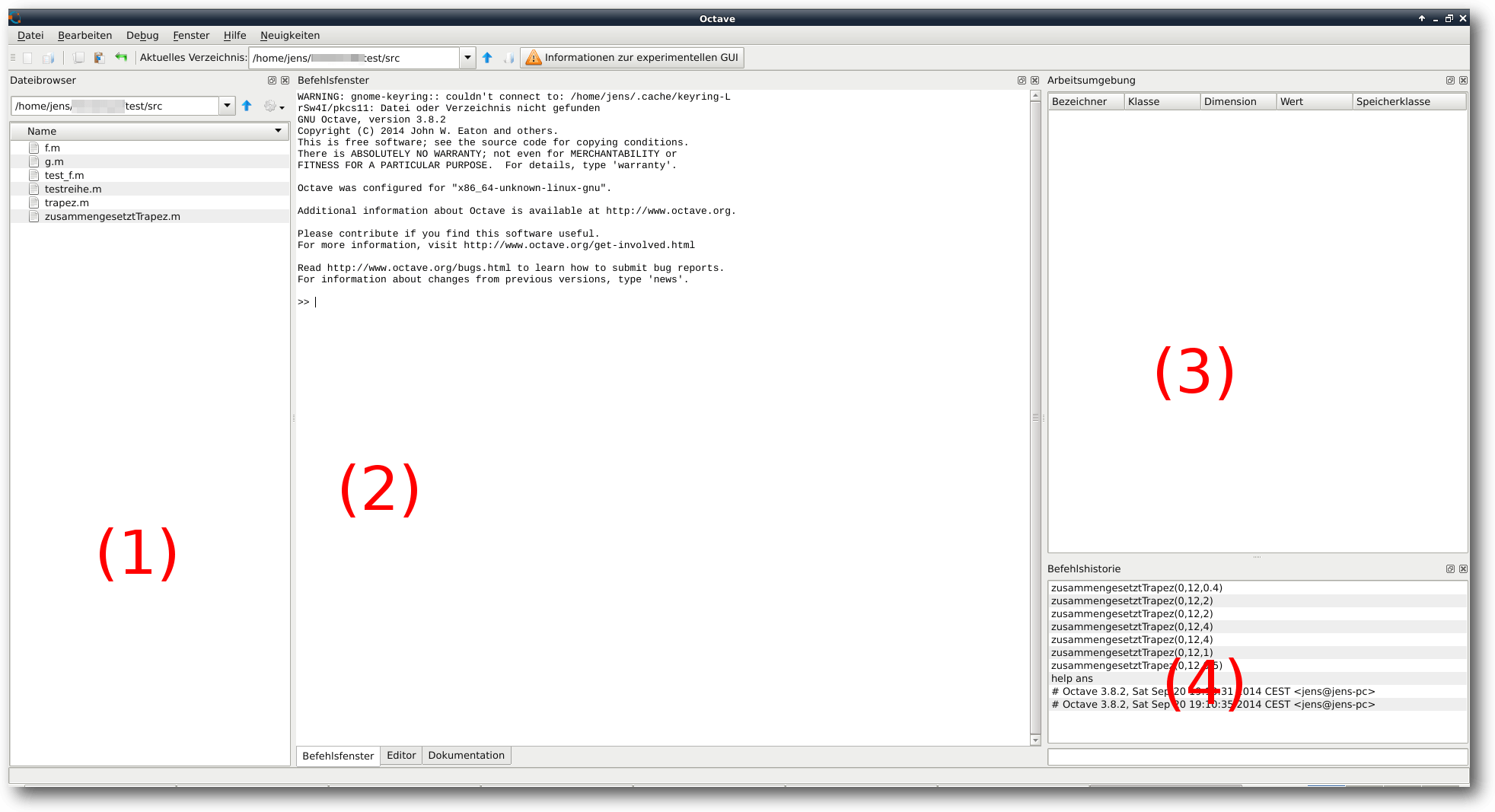This screenshot has width=1495, height=812.
Task: Click the Speicherklasse column header
Action: coord(1410,102)
